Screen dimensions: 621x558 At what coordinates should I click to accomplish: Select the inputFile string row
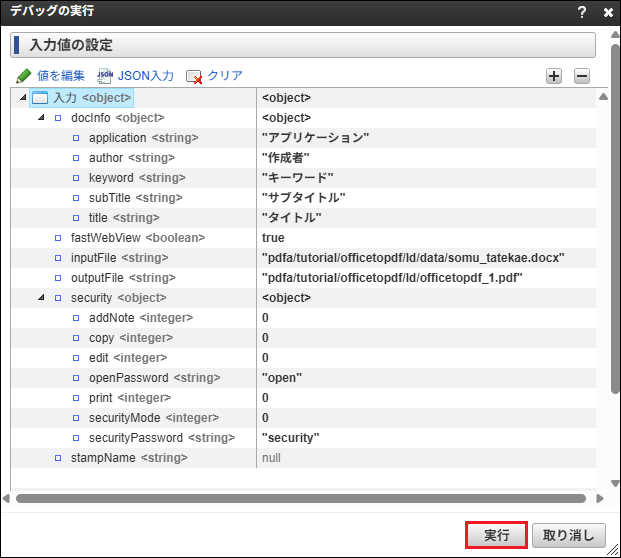pyautogui.click(x=121, y=258)
